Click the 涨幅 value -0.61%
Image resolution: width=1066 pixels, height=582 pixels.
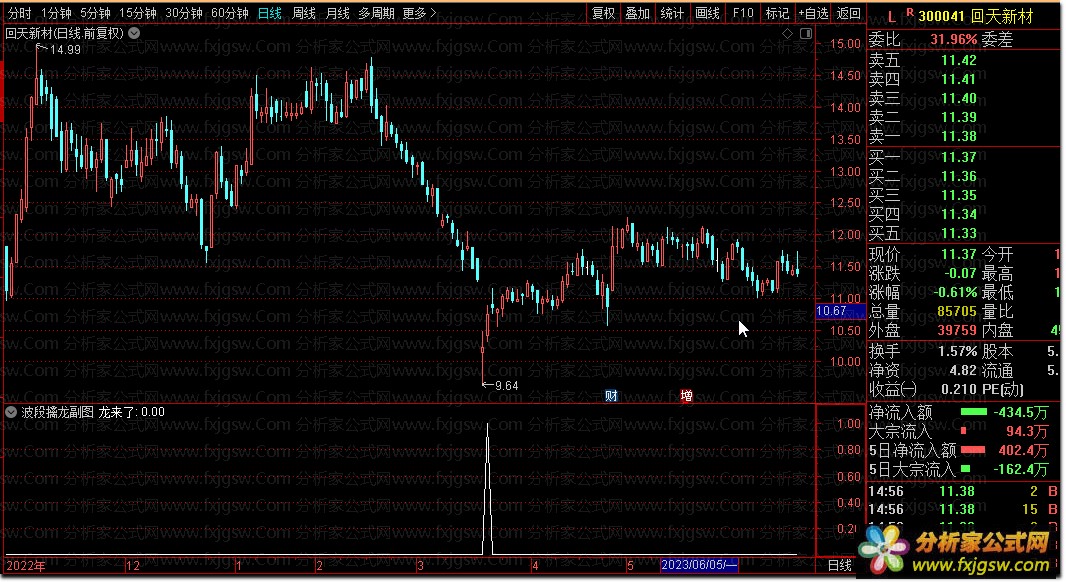point(953,292)
